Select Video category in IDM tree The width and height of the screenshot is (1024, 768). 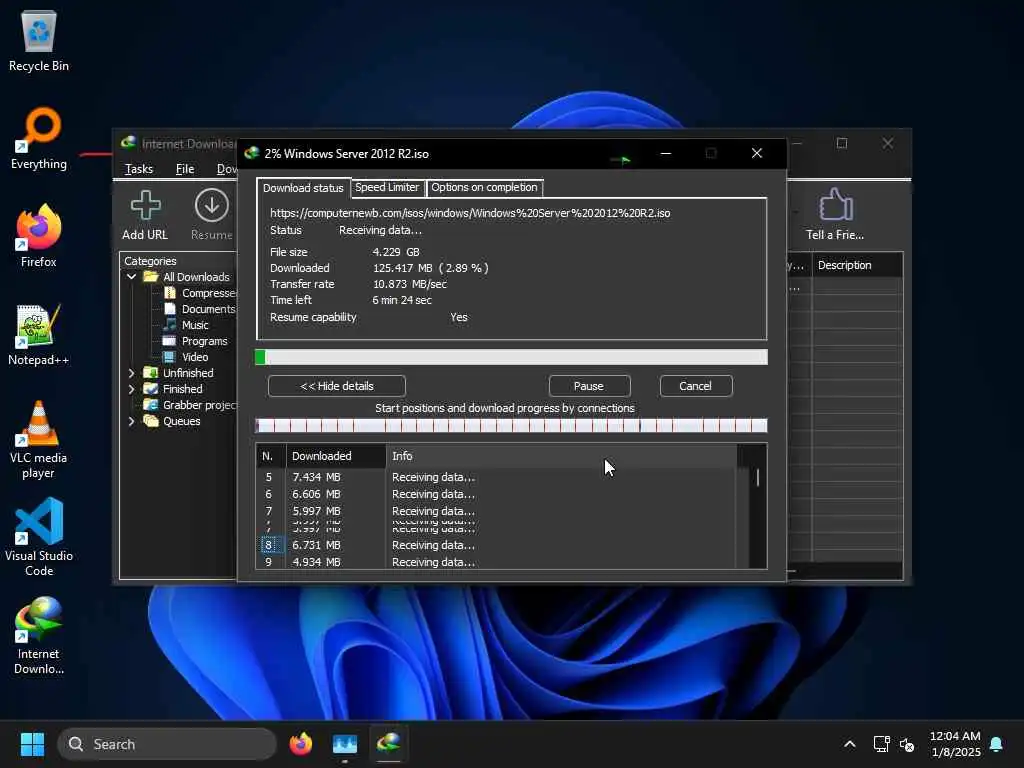point(195,357)
